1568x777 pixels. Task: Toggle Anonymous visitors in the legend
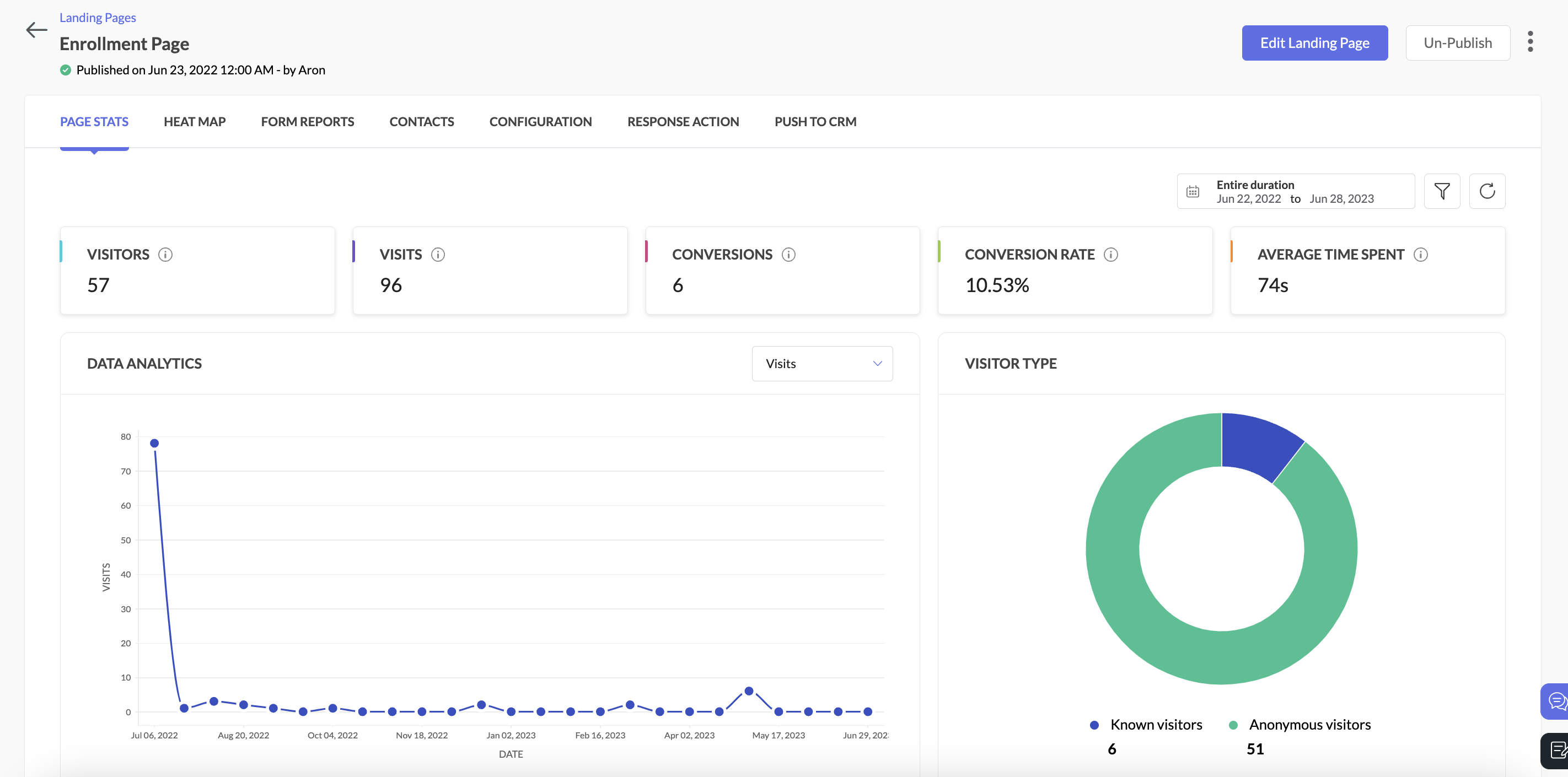(x=1299, y=725)
